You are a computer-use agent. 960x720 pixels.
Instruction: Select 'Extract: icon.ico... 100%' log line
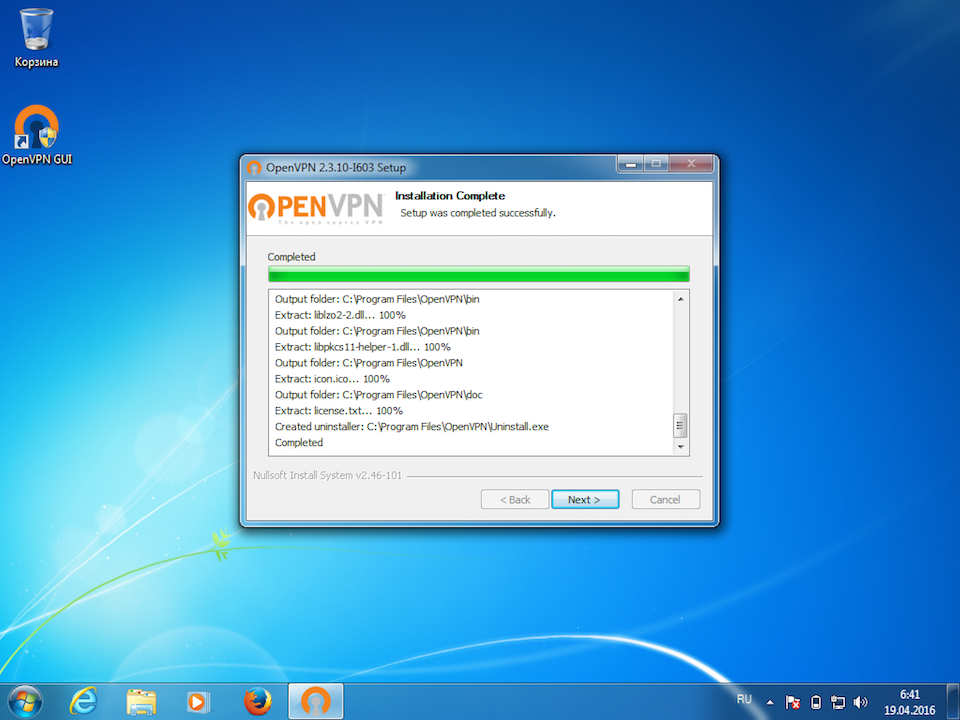click(x=332, y=379)
